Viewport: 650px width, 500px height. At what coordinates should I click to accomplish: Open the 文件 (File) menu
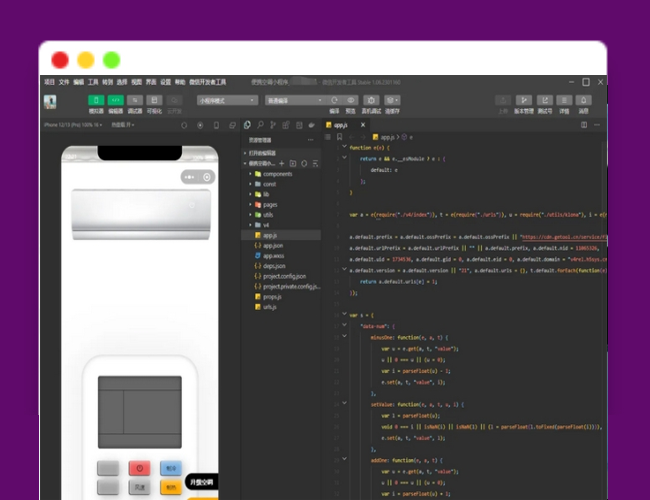click(x=63, y=82)
